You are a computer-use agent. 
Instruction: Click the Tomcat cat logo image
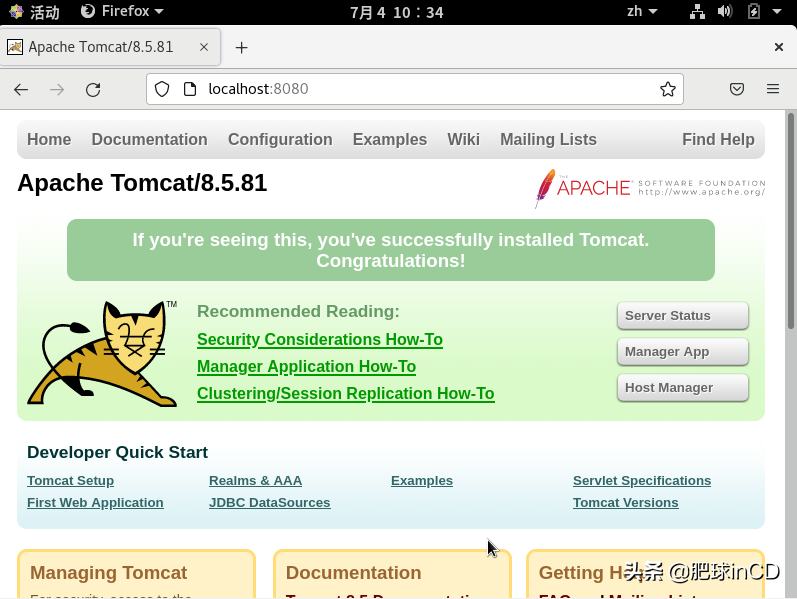coord(103,353)
